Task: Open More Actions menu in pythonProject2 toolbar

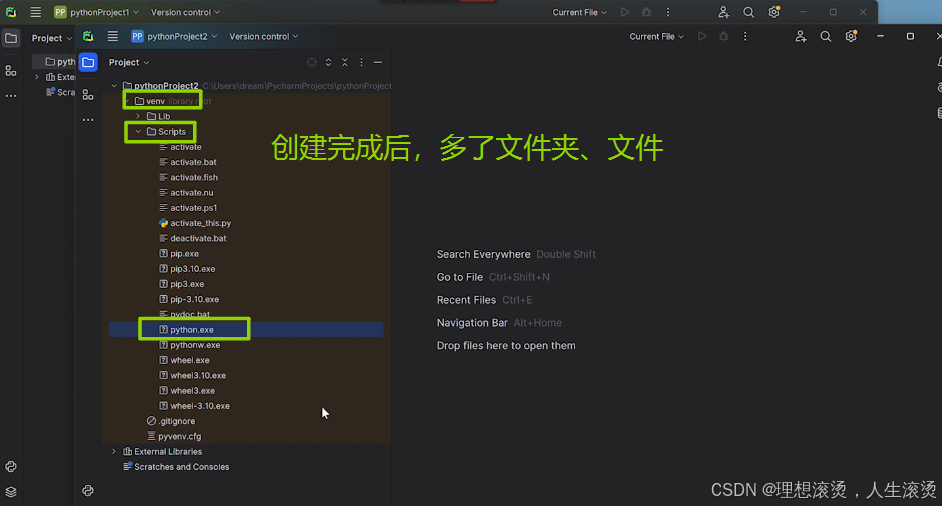Action: [x=745, y=37]
